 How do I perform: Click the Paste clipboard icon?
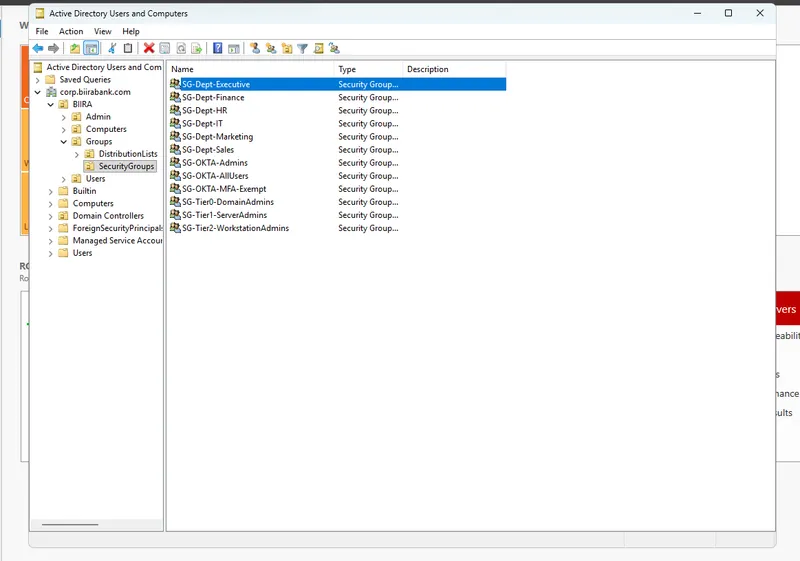tap(128, 48)
